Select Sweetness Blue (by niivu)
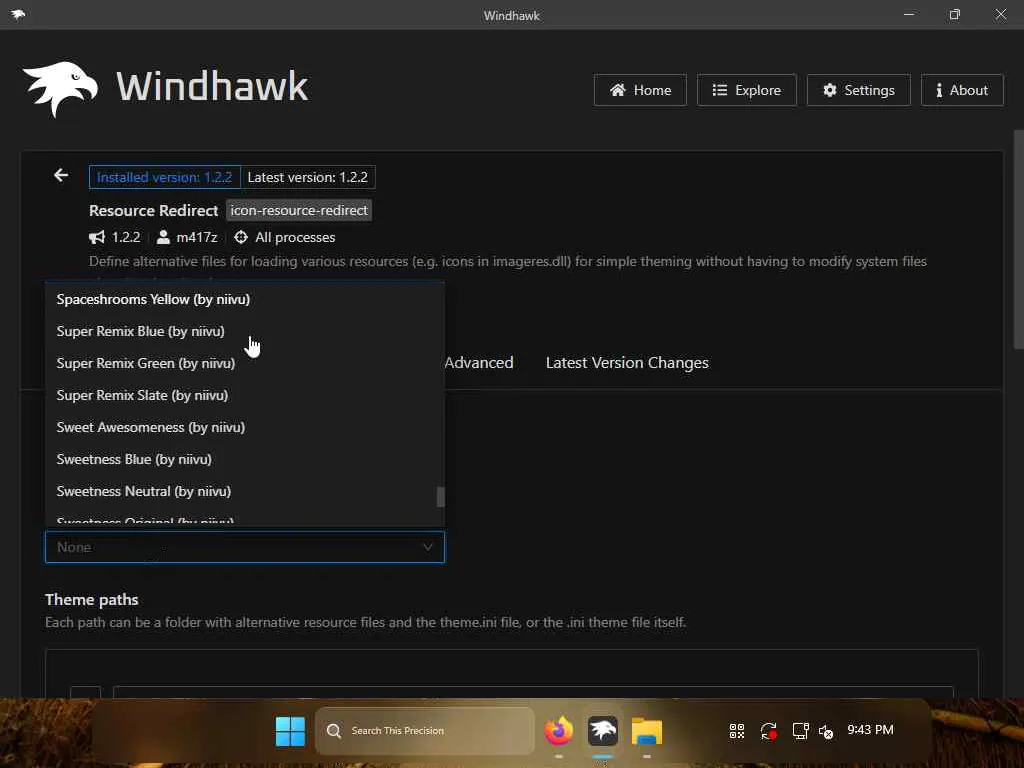Viewport: 1024px width, 768px height. [245, 459]
